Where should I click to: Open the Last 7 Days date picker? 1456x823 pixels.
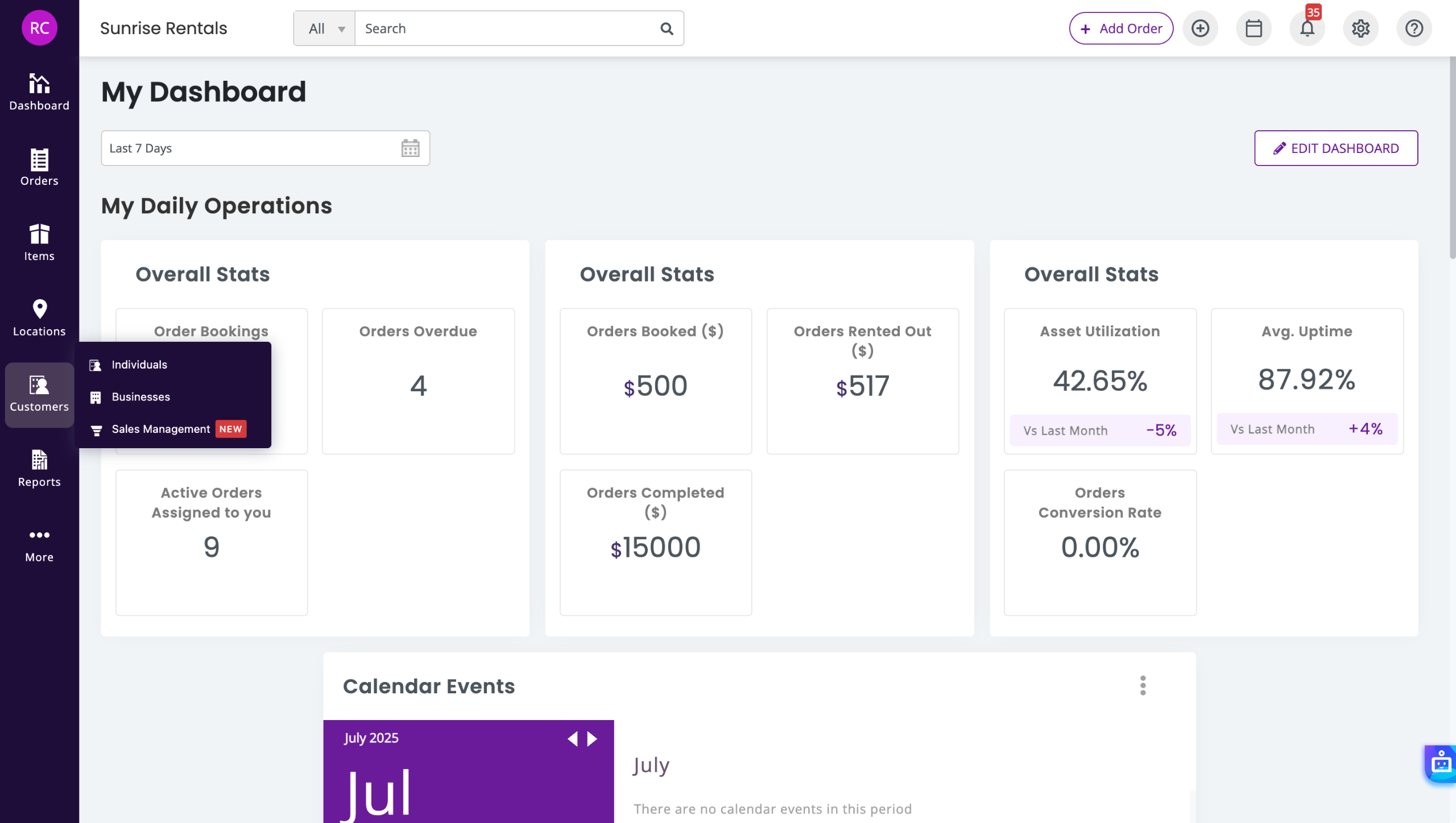click(265, 148)
